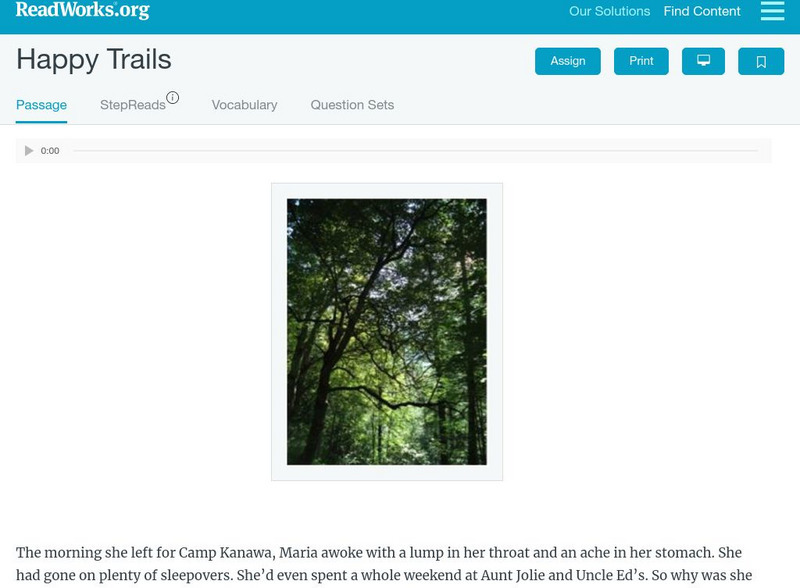Image resolution: width=800 pixels, height=588 pixels.
Task: Seek along the audio progress bar
Action: pyautogui.click(x=415, y=151)
